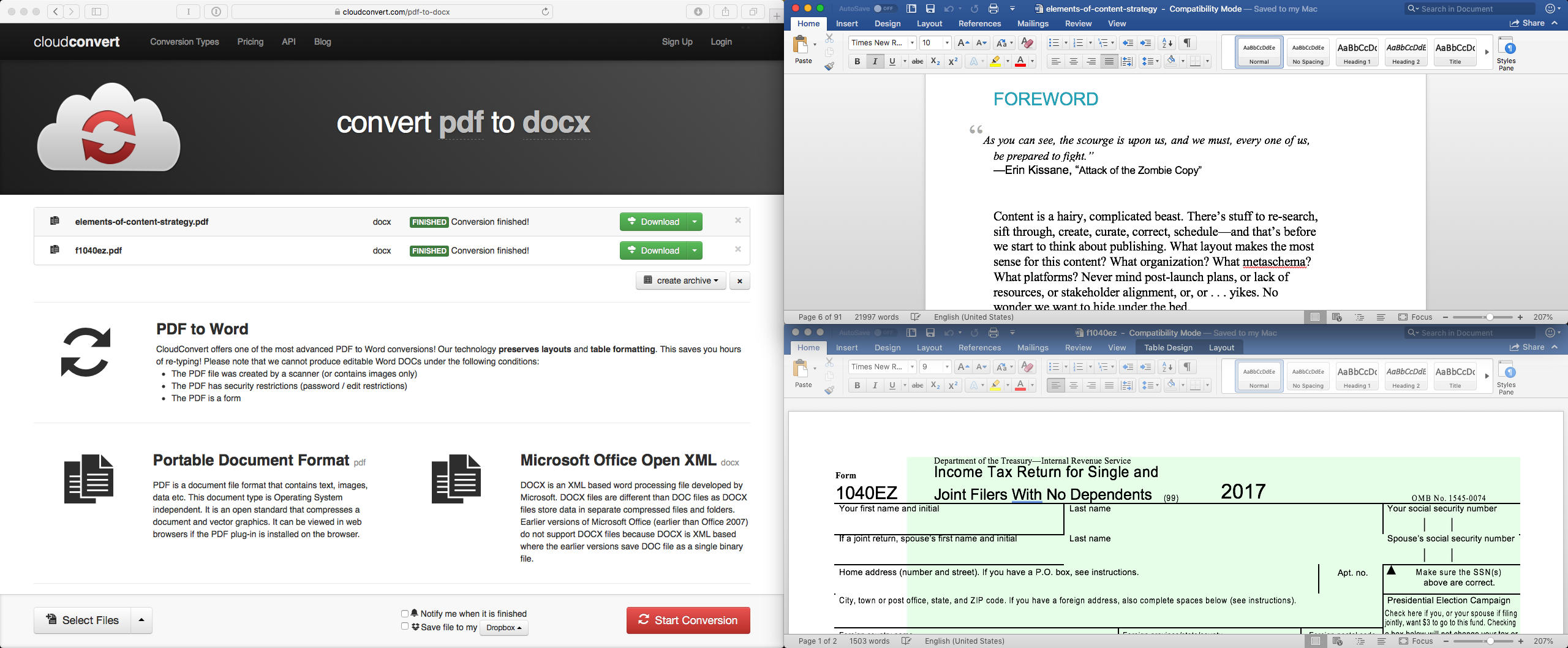Click the print icon in elements-of-content-strategy title bar

pyautogui.click(x=993, y=9)
